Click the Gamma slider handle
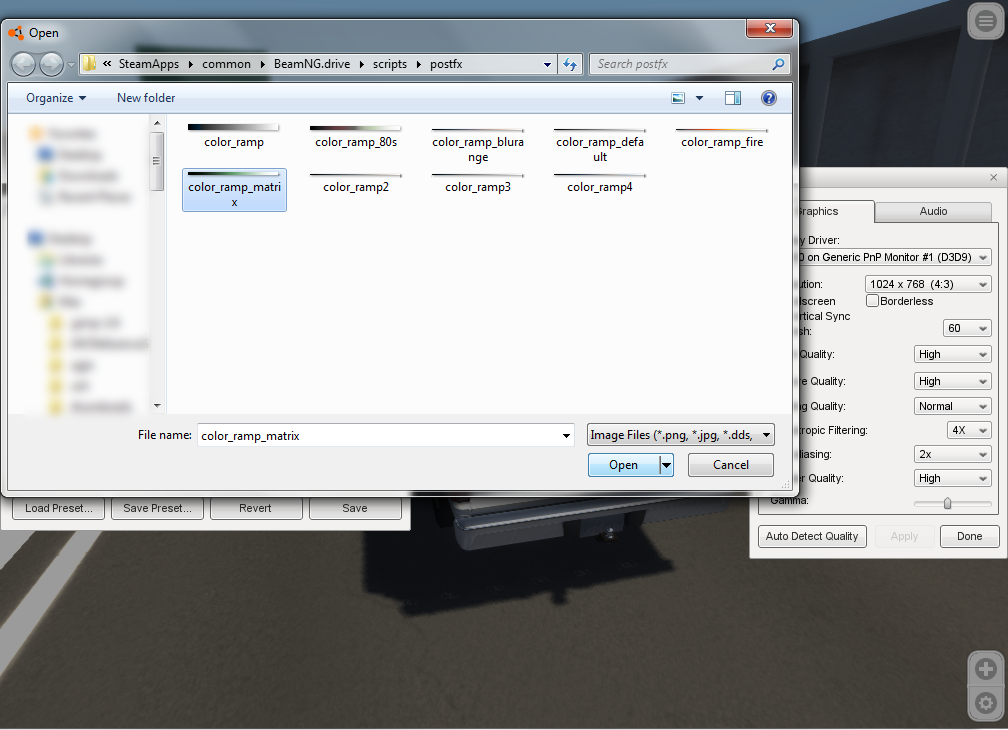 pyautogui.click(x=947, y=503)
